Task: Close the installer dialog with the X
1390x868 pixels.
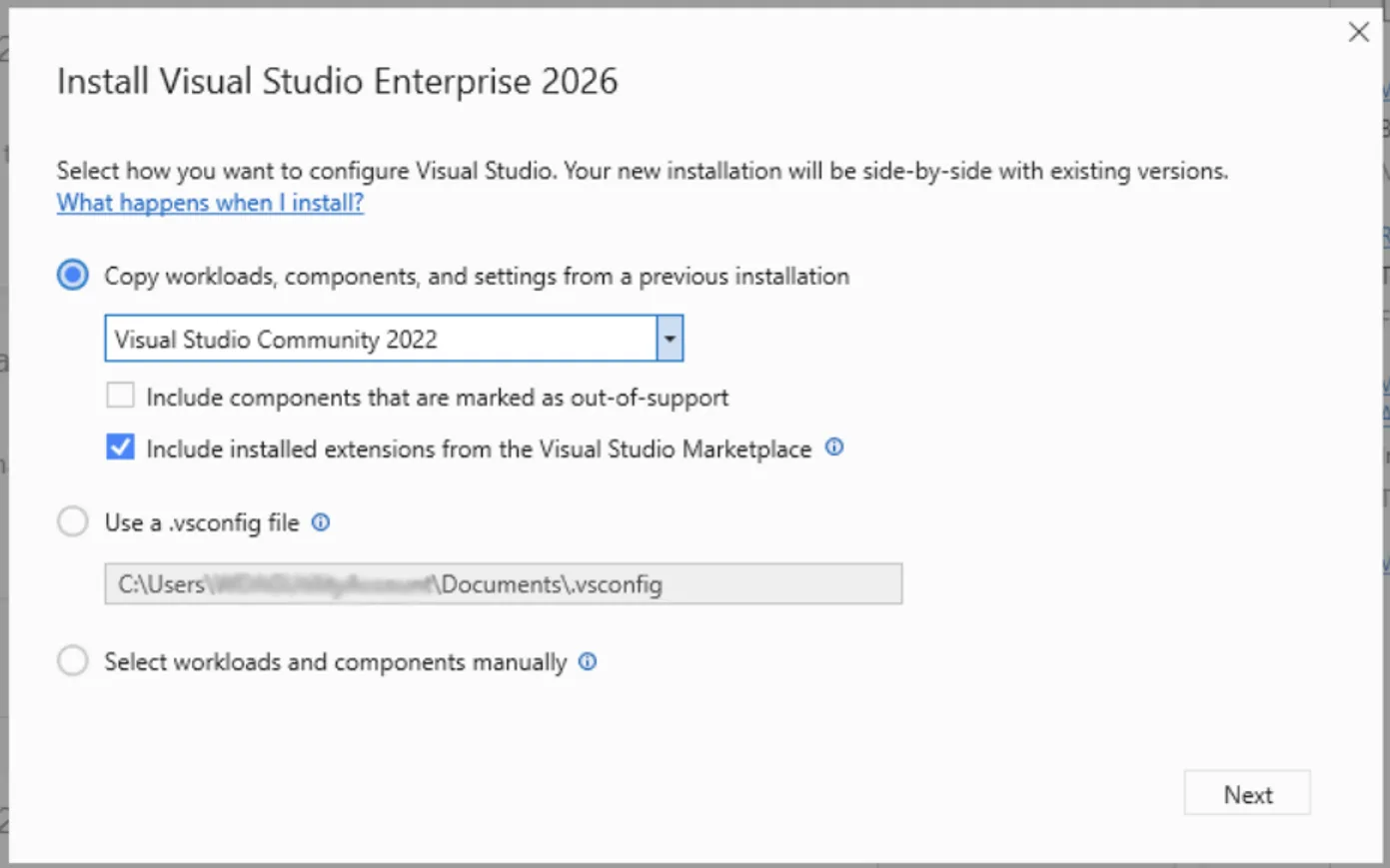Action: (x=1359, y=31)
